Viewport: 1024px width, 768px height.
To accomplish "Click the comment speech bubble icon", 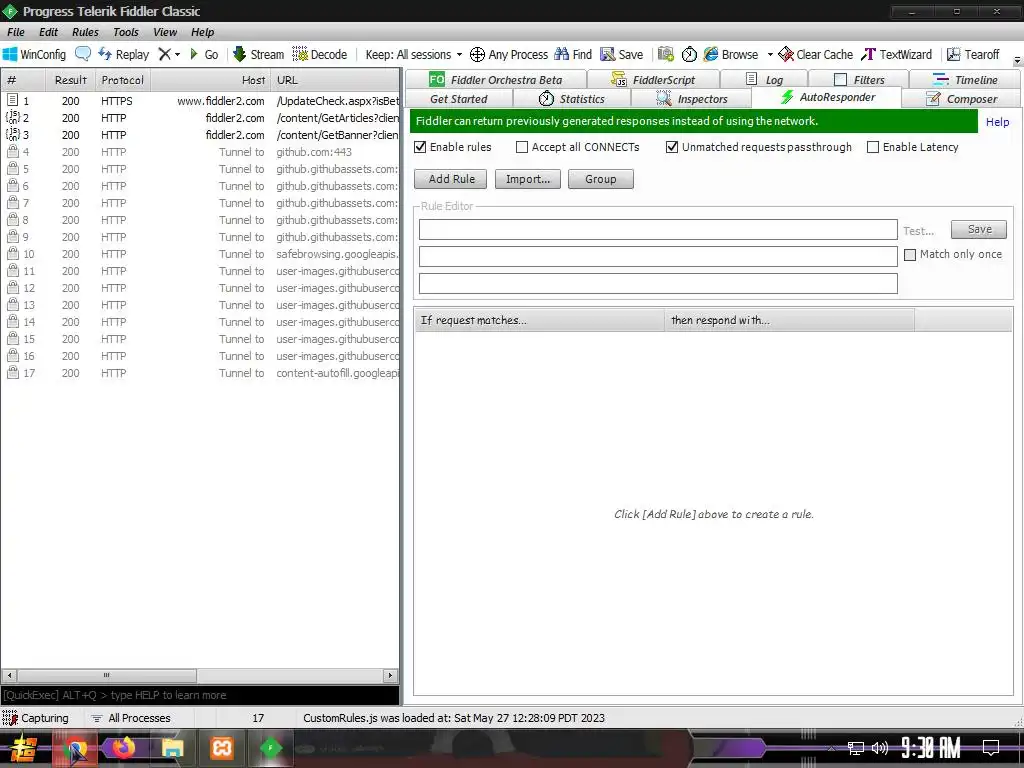I will [x=83, y=54].
